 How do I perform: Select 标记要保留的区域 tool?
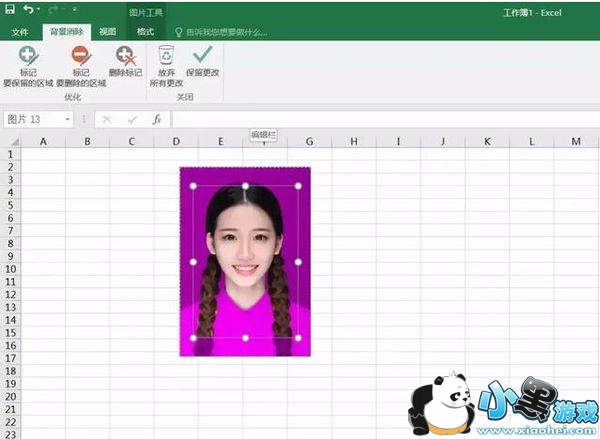point(28,66)
